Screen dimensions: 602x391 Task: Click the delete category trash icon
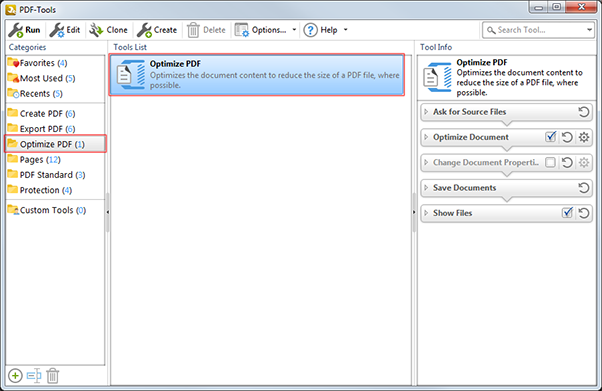(53, 375)
